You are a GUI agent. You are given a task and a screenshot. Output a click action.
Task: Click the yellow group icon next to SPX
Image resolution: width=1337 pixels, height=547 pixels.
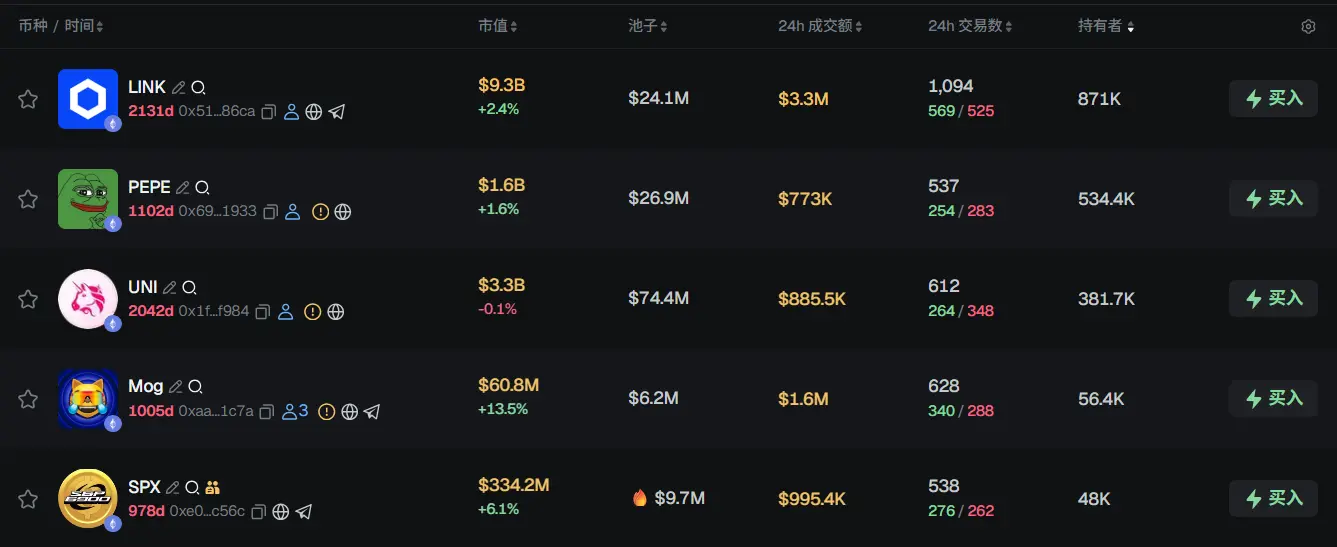pos(212,487)
